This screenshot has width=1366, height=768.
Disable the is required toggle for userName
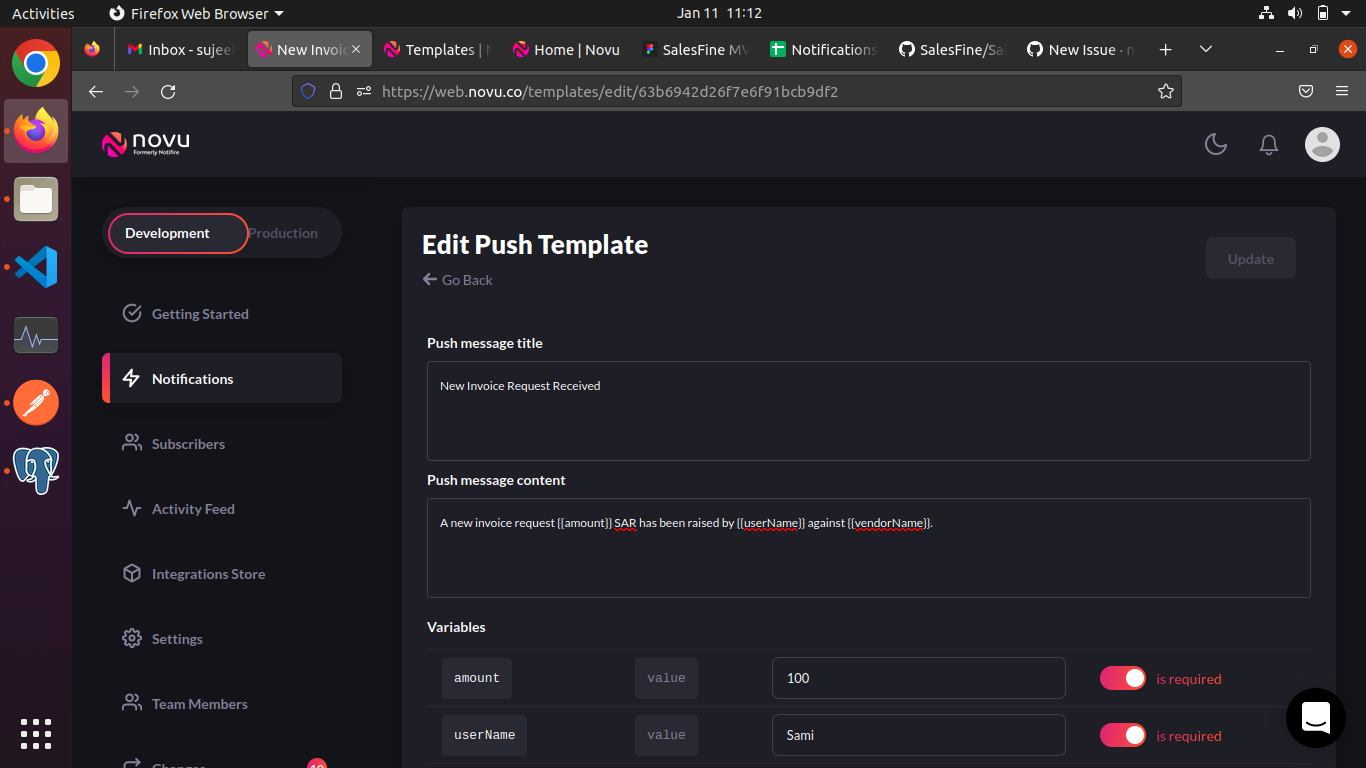coord(1122,735)
